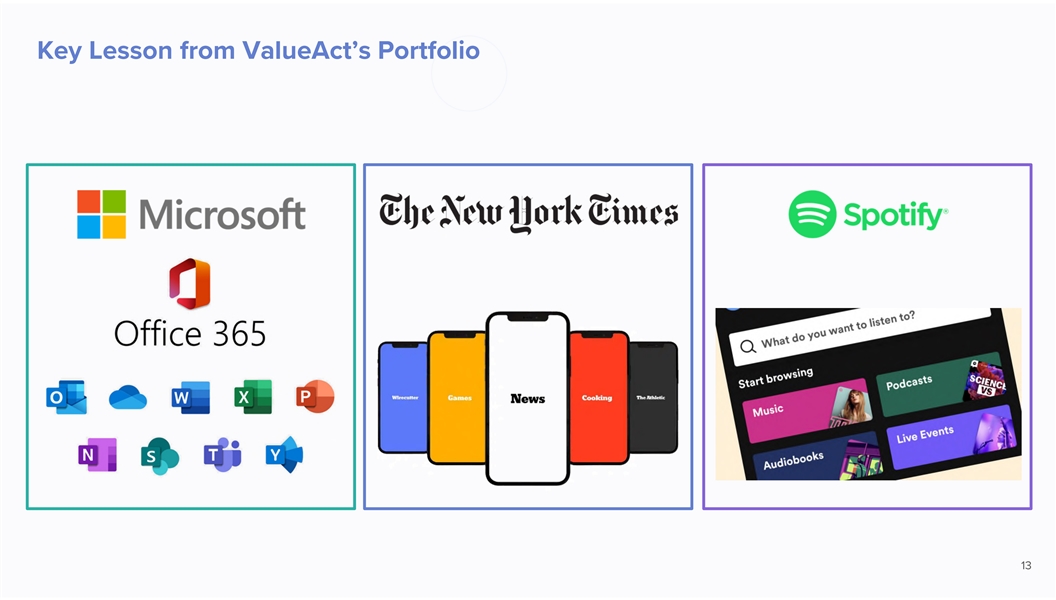Tap the red Cooking phone screen

coord(597,398)
